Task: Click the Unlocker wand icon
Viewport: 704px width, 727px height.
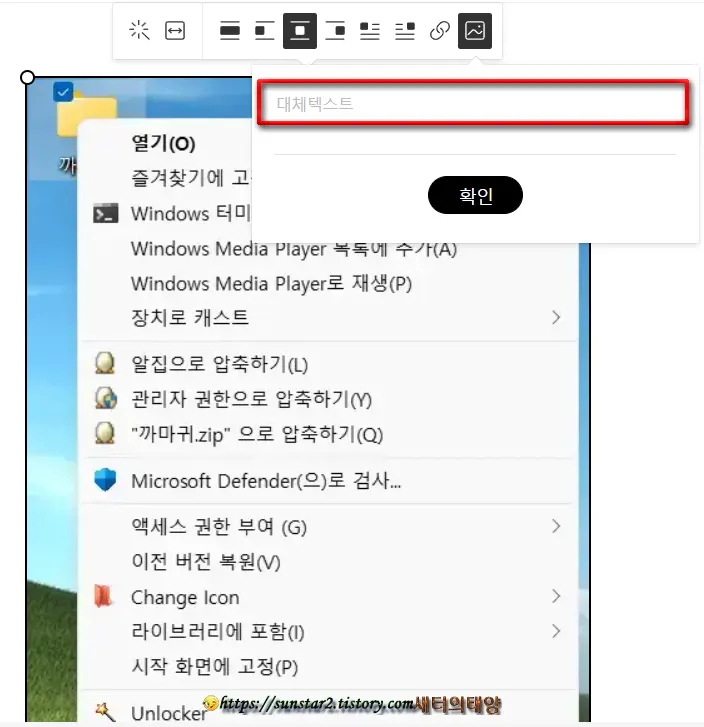Action: 105,712
